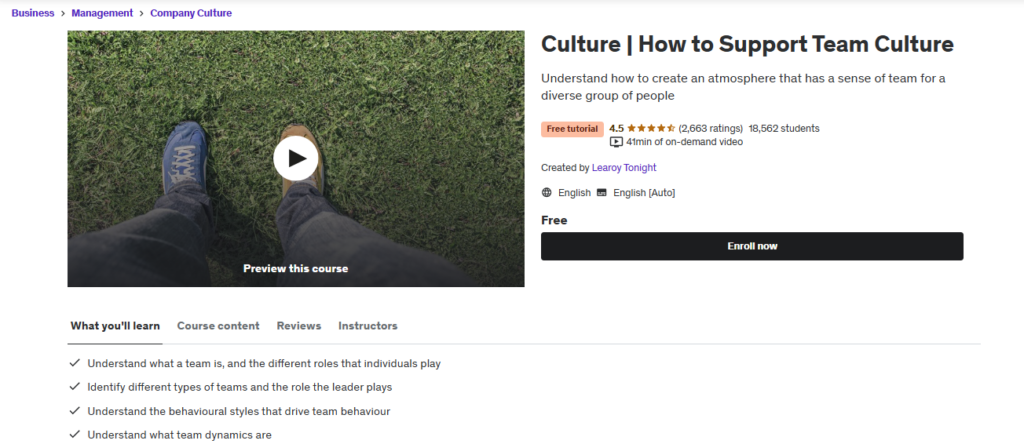Click checkmark beside 'Understand what team dynamics are'
This screenshot has height=444, width=1024.
[75, 434]
